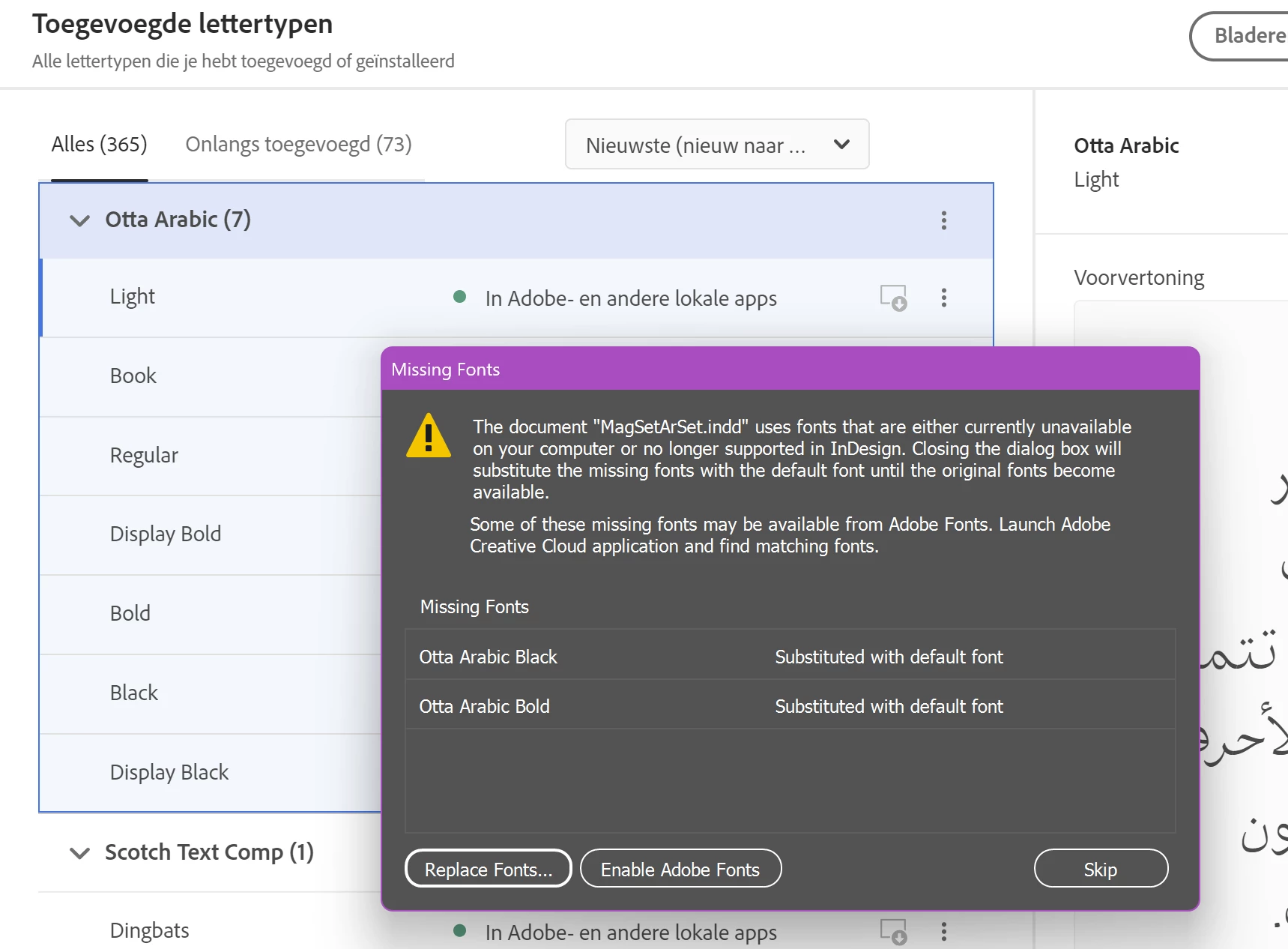1288x949 pixels.
Task: Click the Otta Arabic heading in details panel
Action: pyautogui.click(x=1126, y=145)
